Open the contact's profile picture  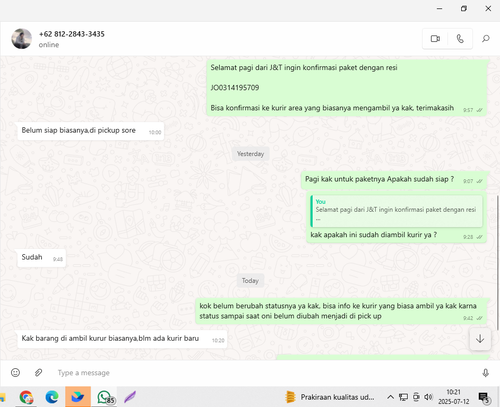click(x=22, y=39)
